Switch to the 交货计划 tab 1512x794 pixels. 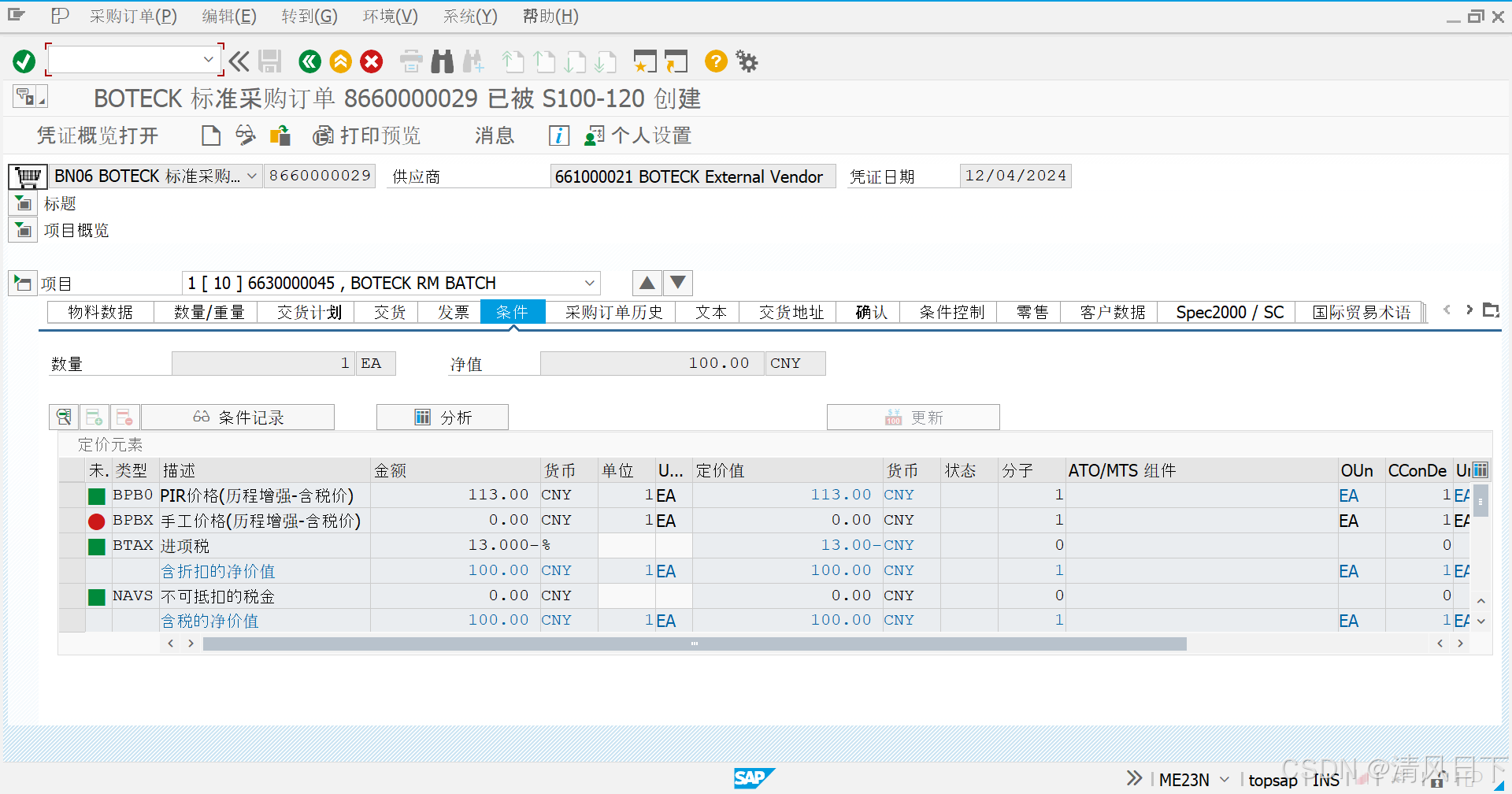(x=309, y=313)
